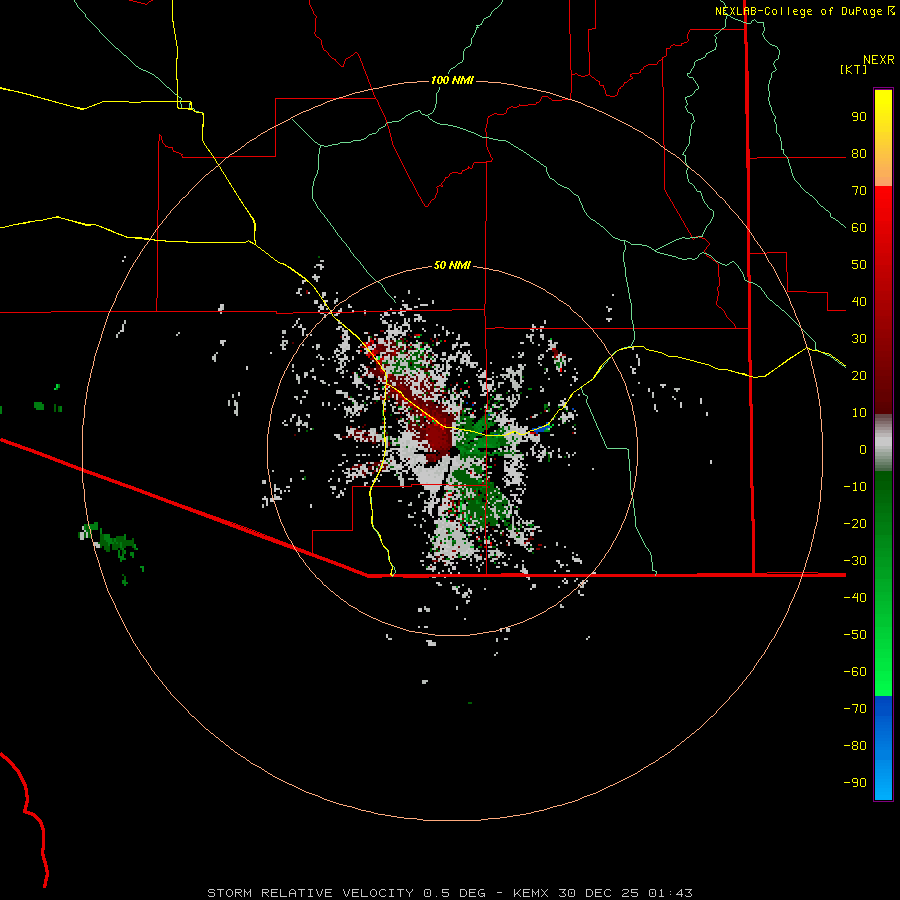Click the "STORM RELATIVE VELOCITY 0.5 DEG" caption
The height and width of the screenshot is (900, 900).
point(346,893)
